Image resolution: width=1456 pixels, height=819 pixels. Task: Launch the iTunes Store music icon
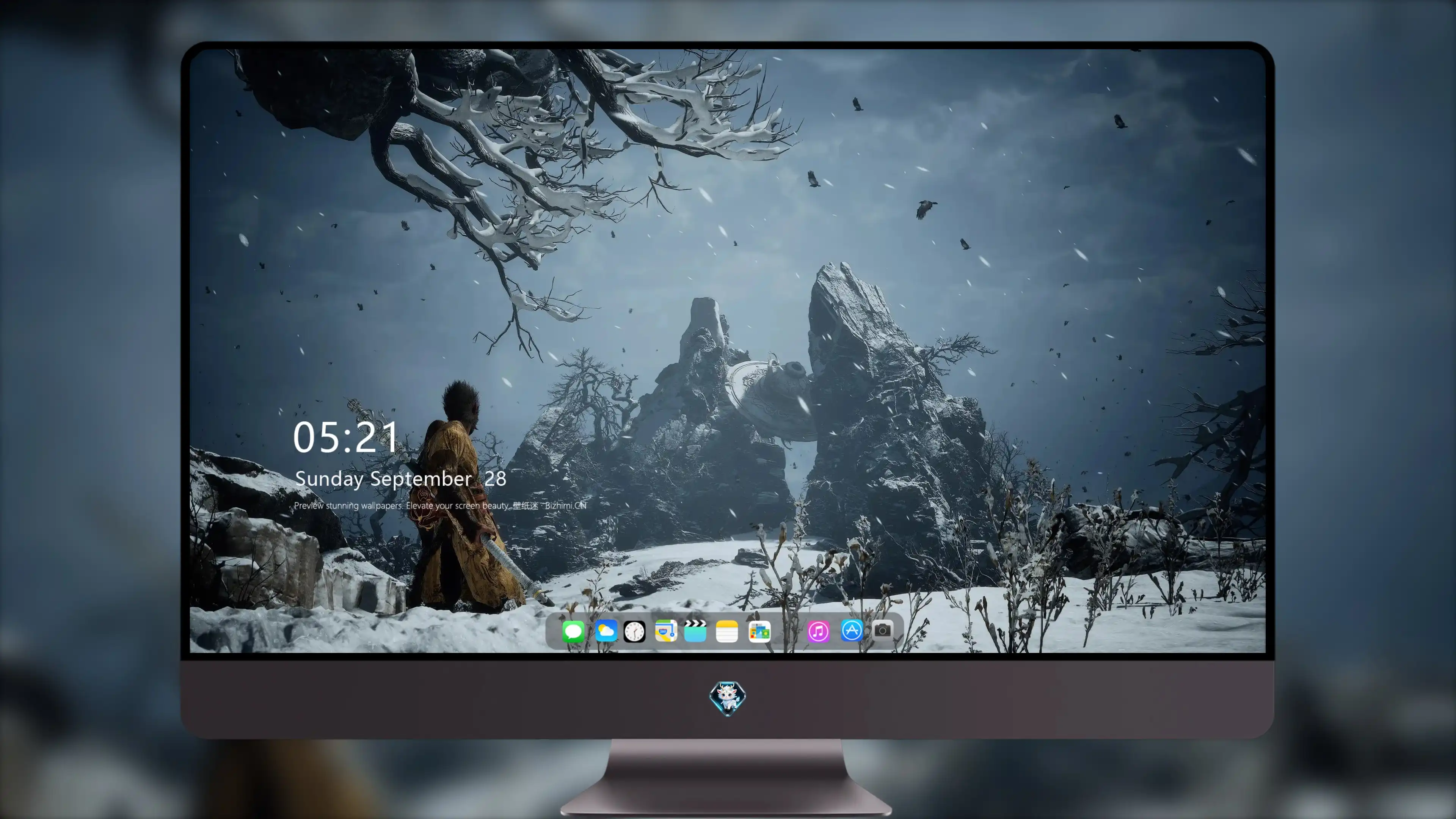point(819,631)
